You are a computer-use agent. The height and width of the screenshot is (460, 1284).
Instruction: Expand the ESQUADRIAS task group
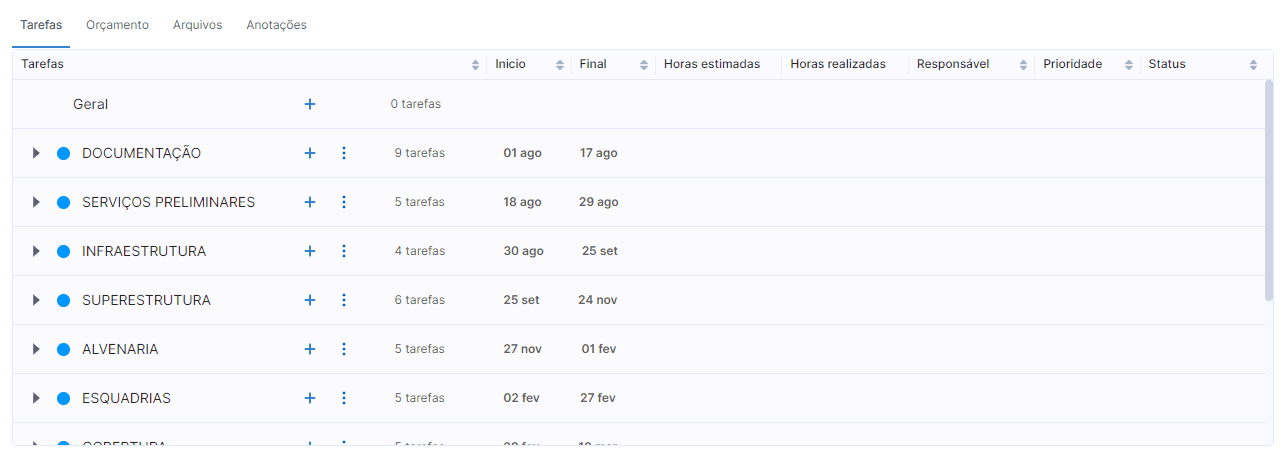pyautogui.click(x=36, y=398)
